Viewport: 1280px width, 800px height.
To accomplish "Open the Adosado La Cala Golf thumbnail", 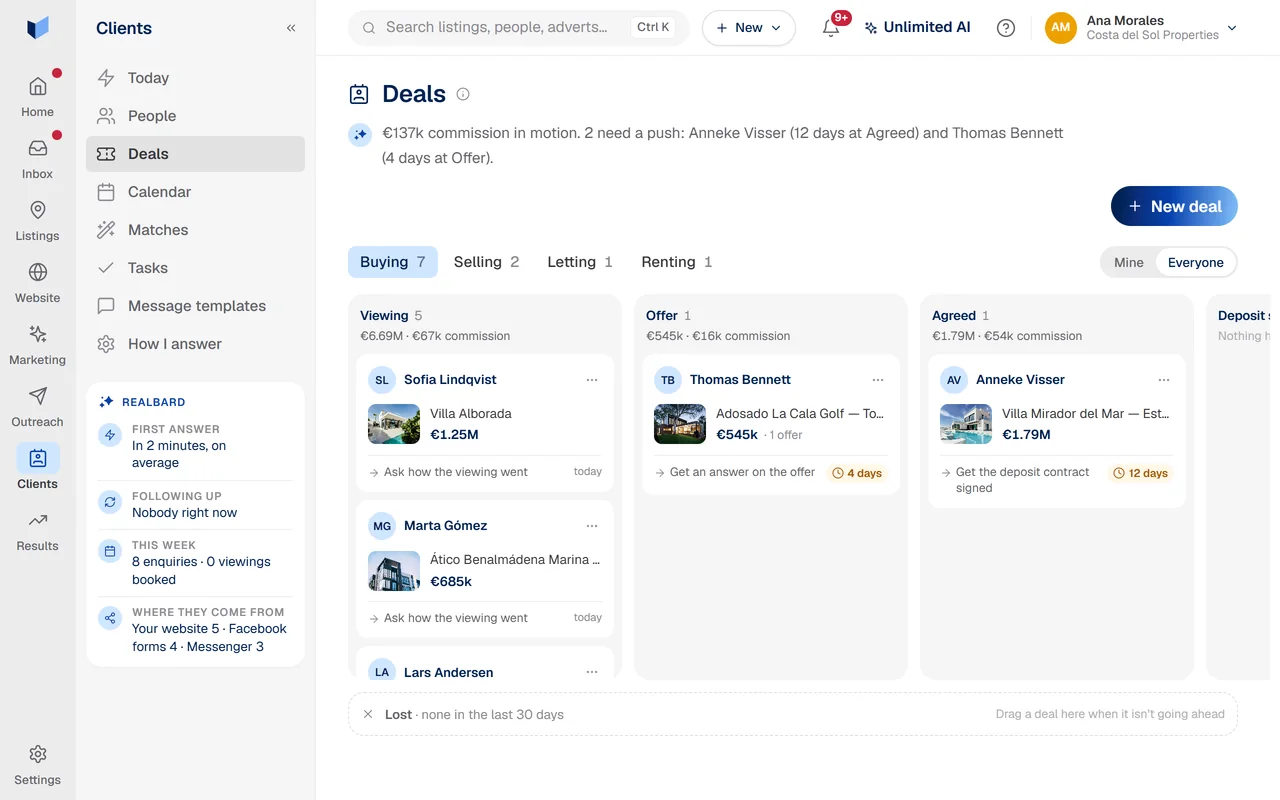I will click(680, 424).
